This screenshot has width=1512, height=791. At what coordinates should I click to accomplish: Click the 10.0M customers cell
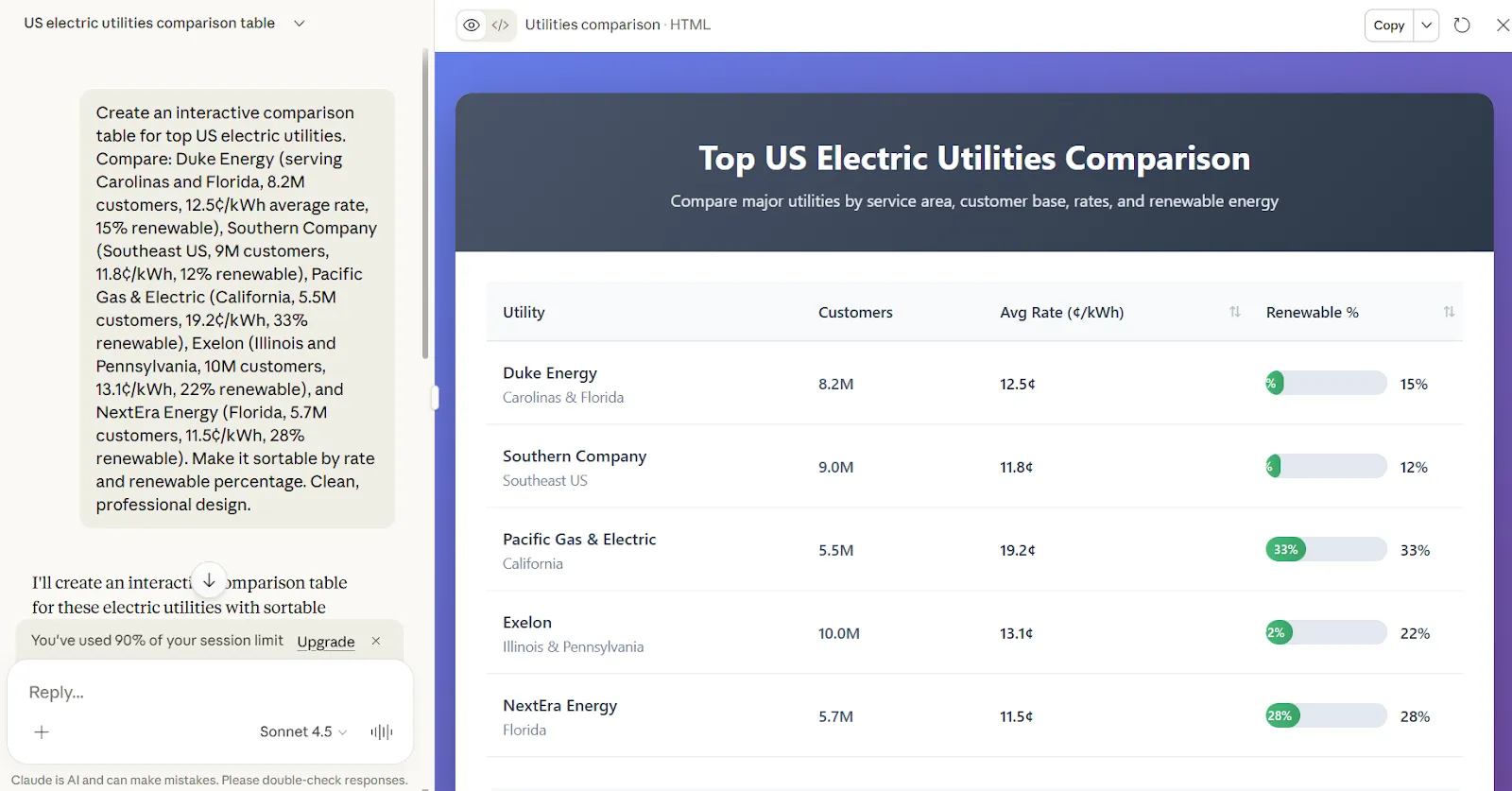[x=839, y=634]
